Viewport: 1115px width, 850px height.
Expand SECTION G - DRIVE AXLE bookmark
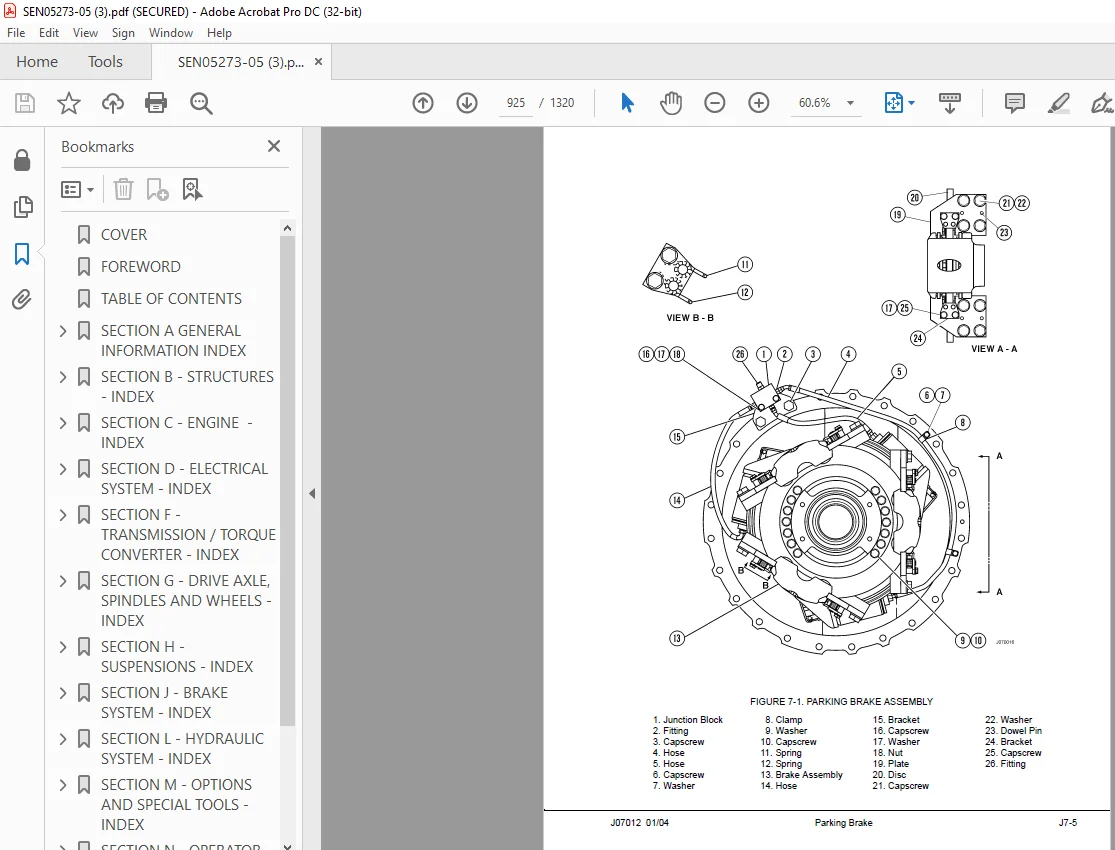coord(63,581)
